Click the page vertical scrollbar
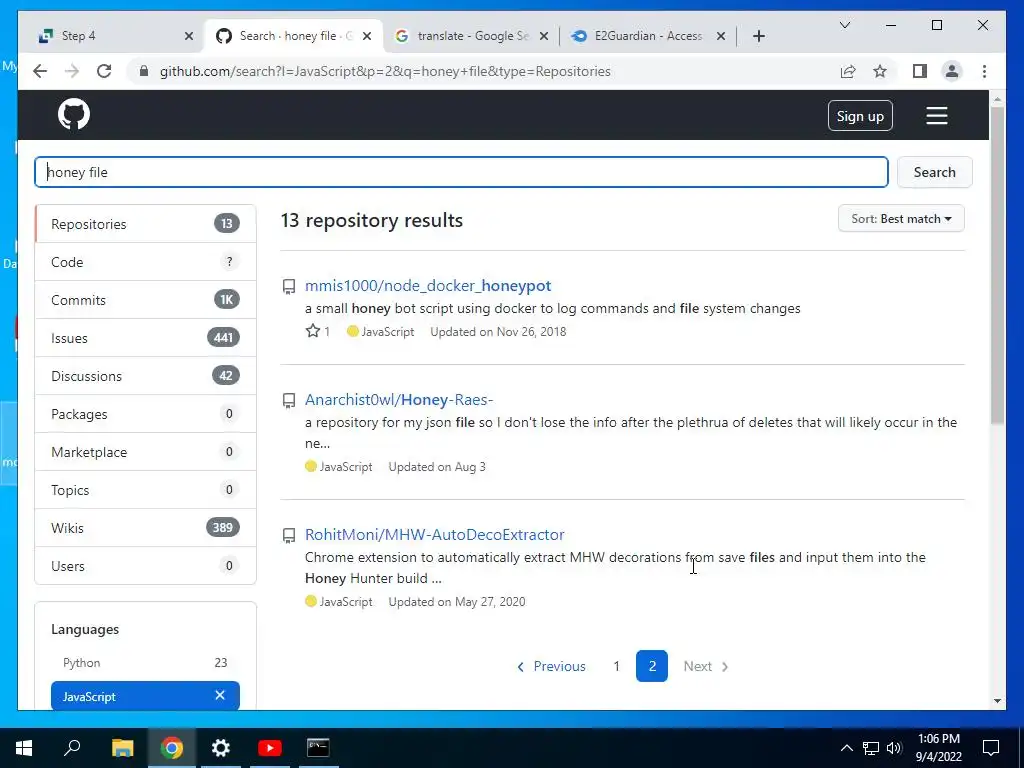Image resolution: width=1024 pixels, height=768 pixels. point(997,264)
